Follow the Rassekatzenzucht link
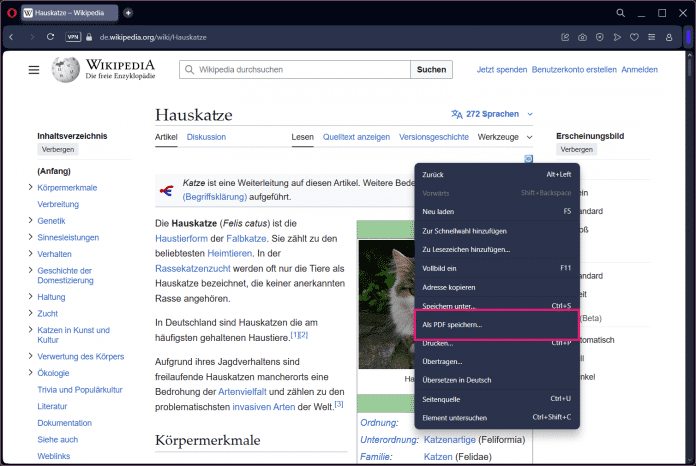Screen dimensions: 696x466 [x=193, y=269]
